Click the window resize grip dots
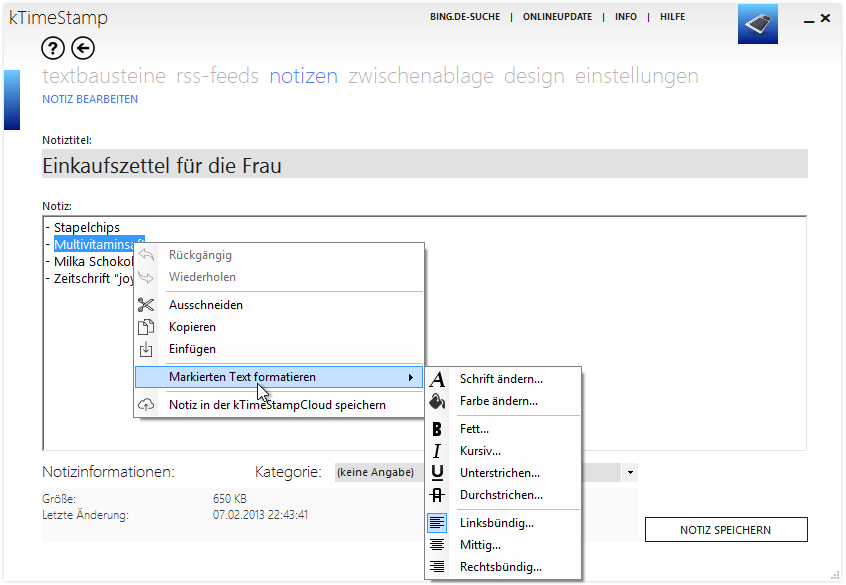The width and height of the screenshot is (846, 585). click(x=835, y=575)
